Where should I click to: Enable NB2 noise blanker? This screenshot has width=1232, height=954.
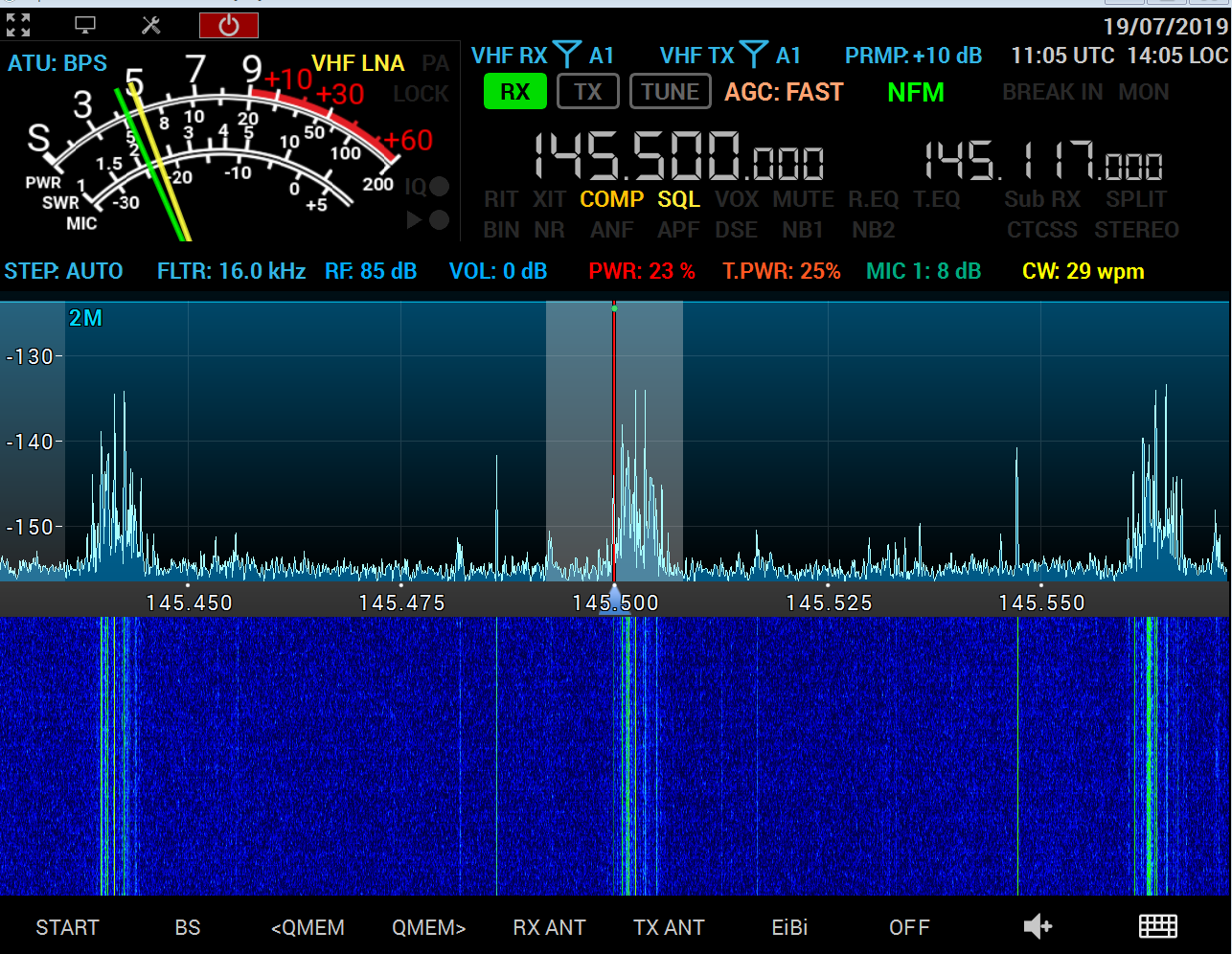tap(874, 230)
